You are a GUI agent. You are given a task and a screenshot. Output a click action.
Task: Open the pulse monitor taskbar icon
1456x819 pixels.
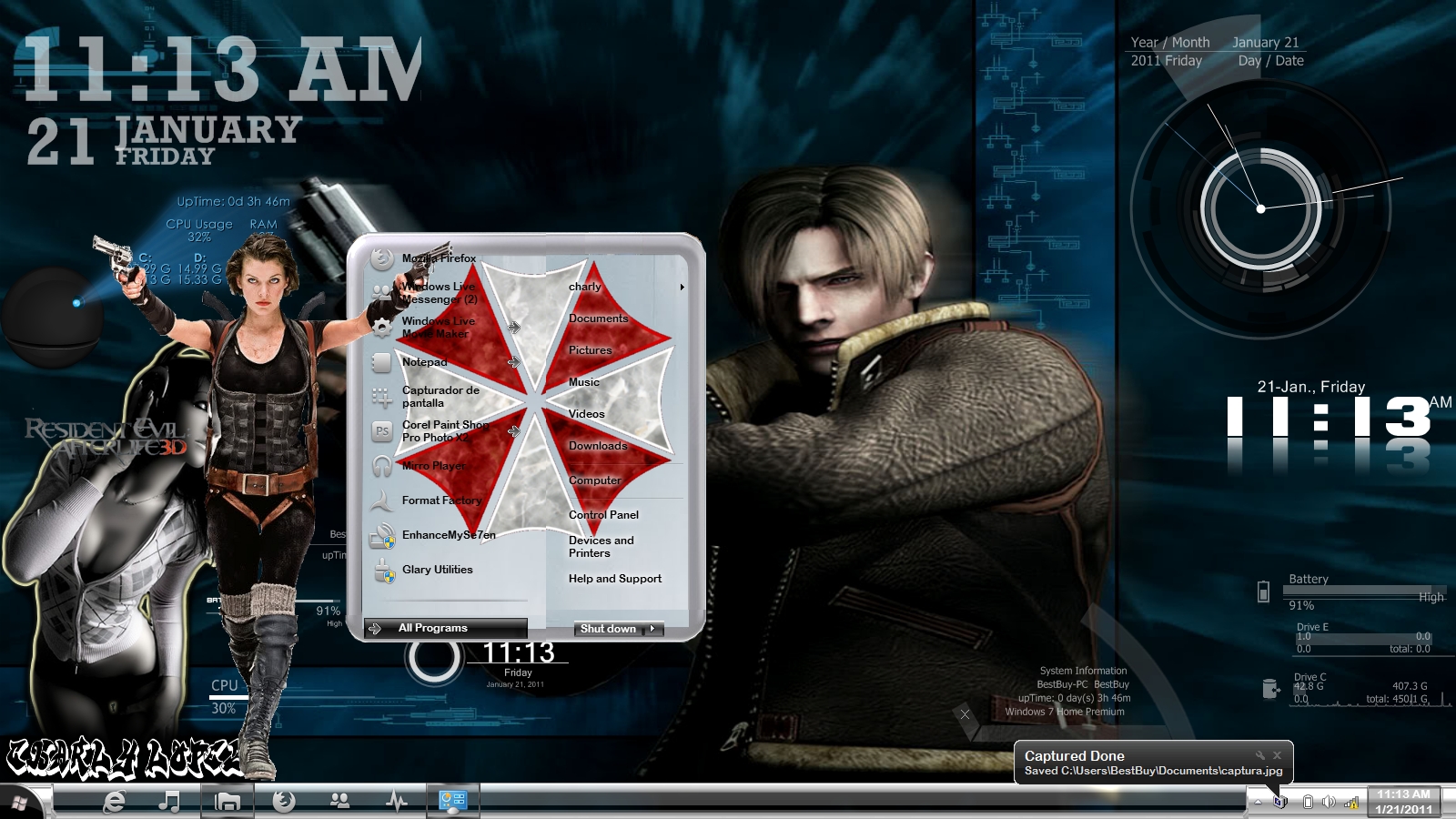(397, 802)
